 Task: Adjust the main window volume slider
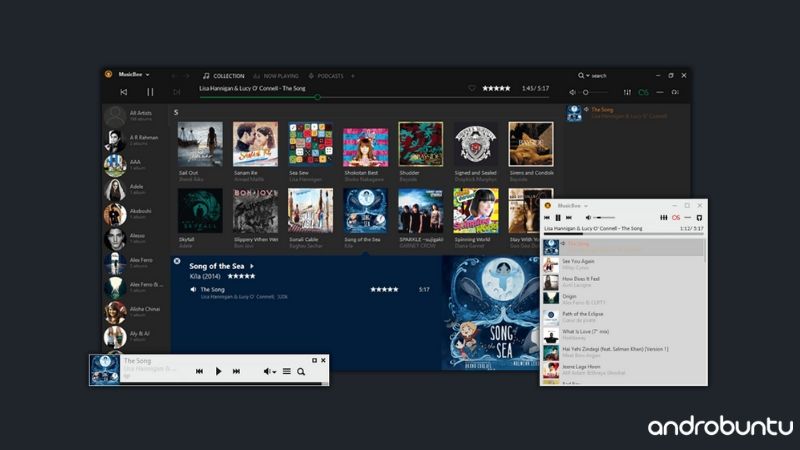point(595,92)
